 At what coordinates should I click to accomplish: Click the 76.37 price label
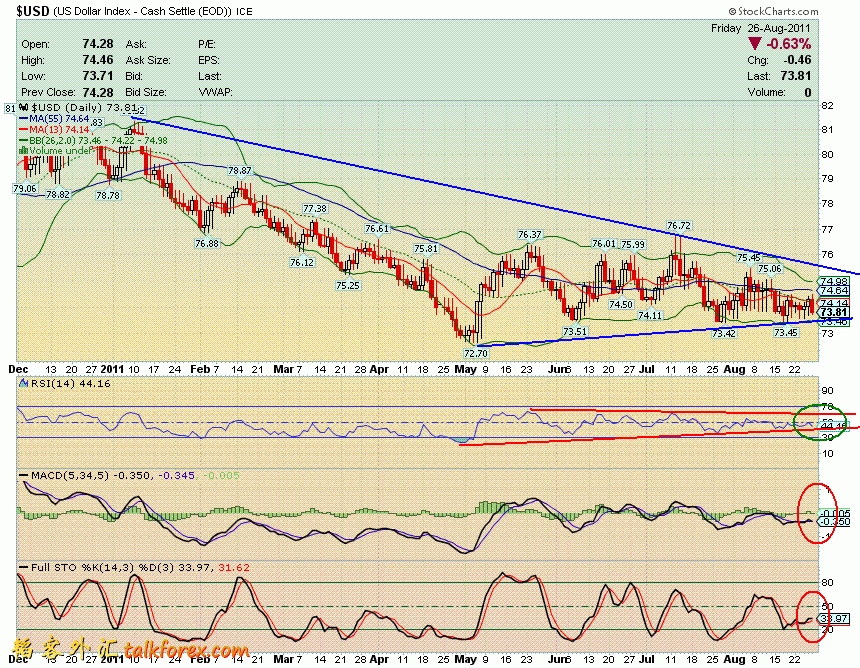coord(530,234)
